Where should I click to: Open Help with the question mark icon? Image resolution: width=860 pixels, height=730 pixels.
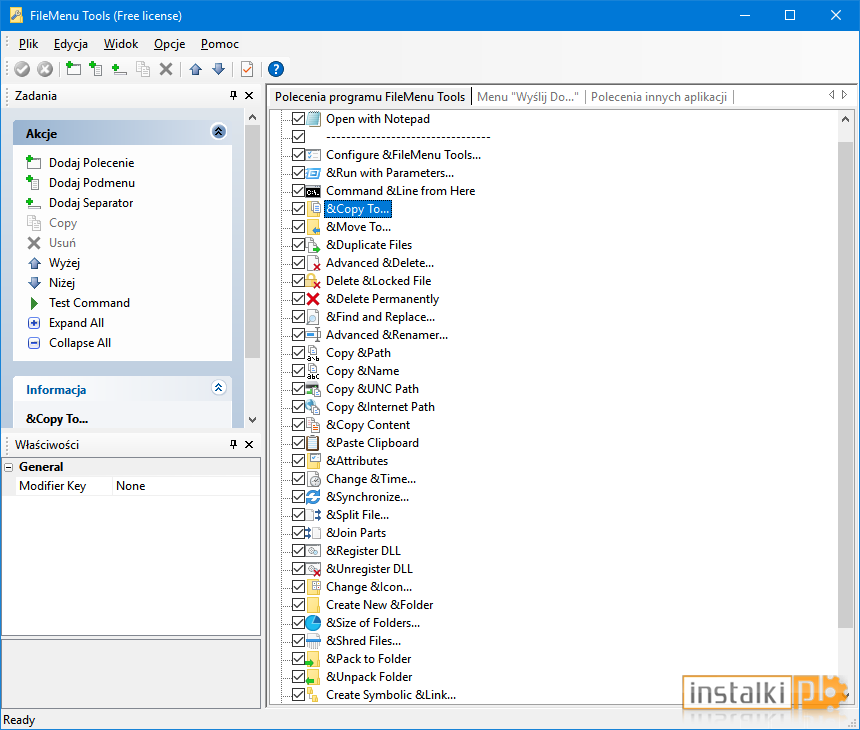(x=276, y=69)
